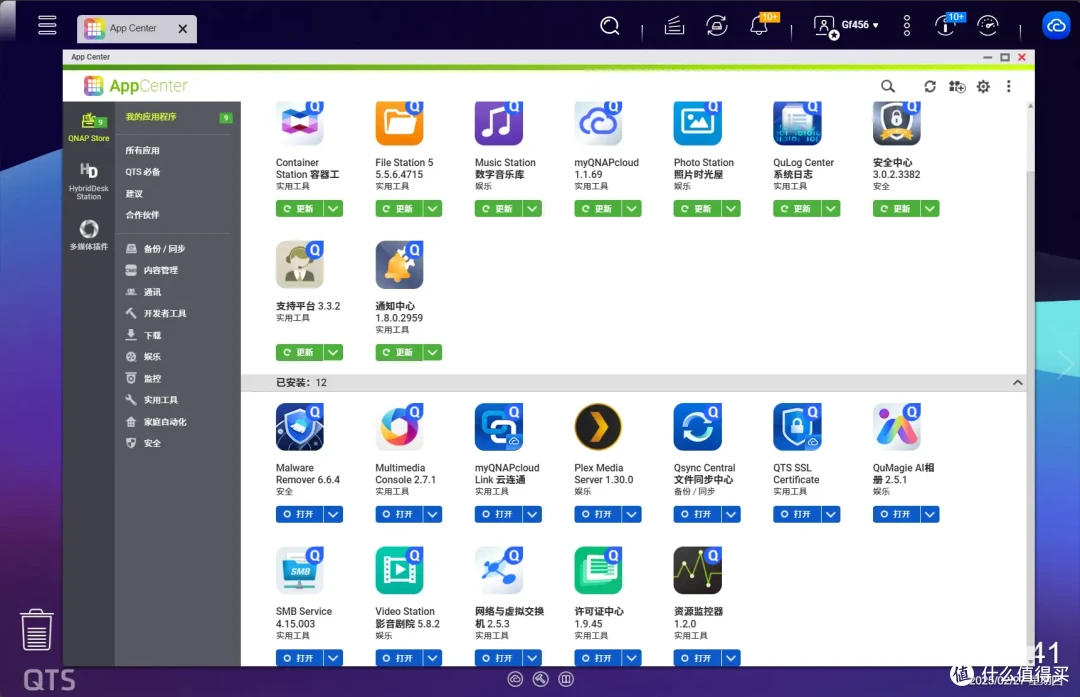
Task: Open 监控 category
Action: pos(143,378)
